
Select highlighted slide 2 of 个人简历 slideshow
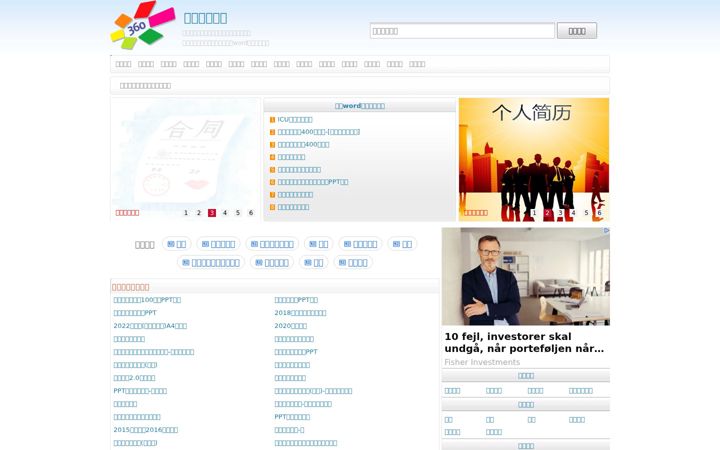(x=547, y=213)
